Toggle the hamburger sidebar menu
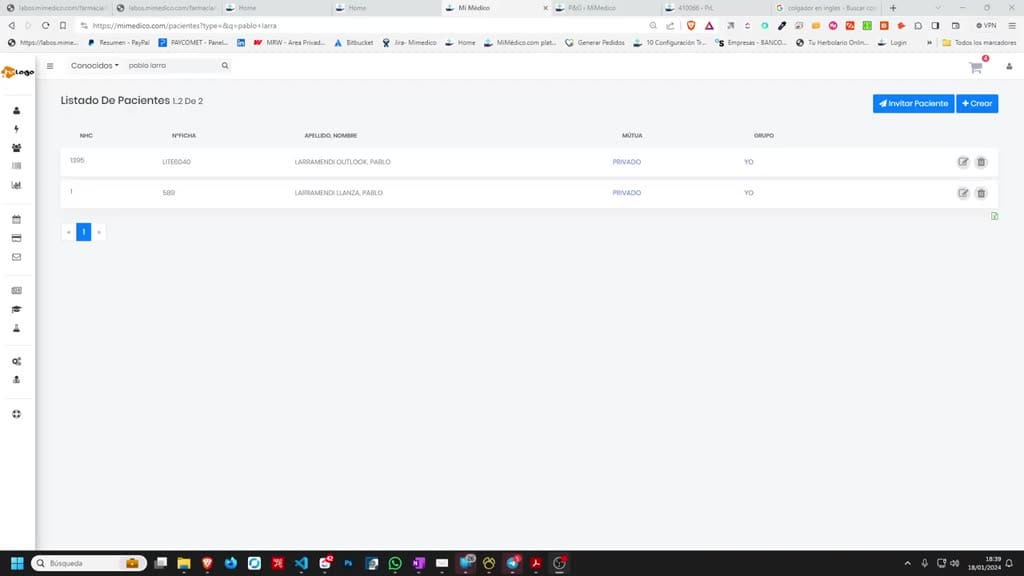This screenshot has height=576, width=1024. point(50,66)
